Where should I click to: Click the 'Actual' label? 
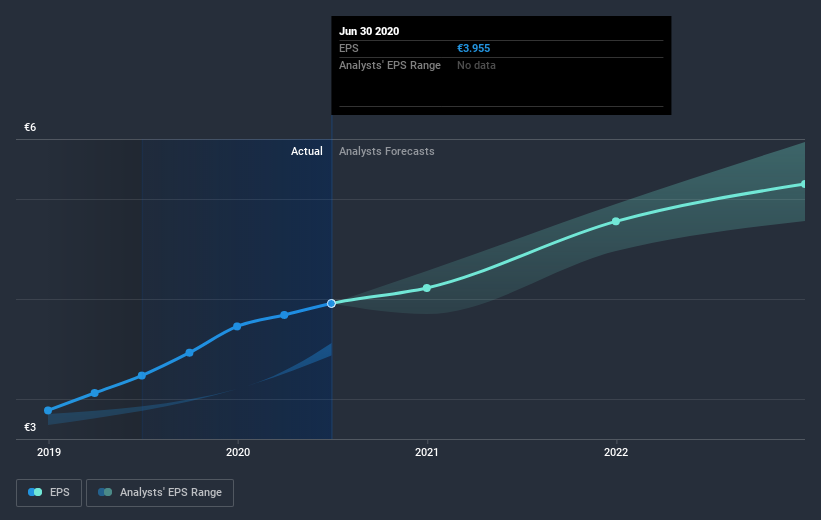(307, 151)
